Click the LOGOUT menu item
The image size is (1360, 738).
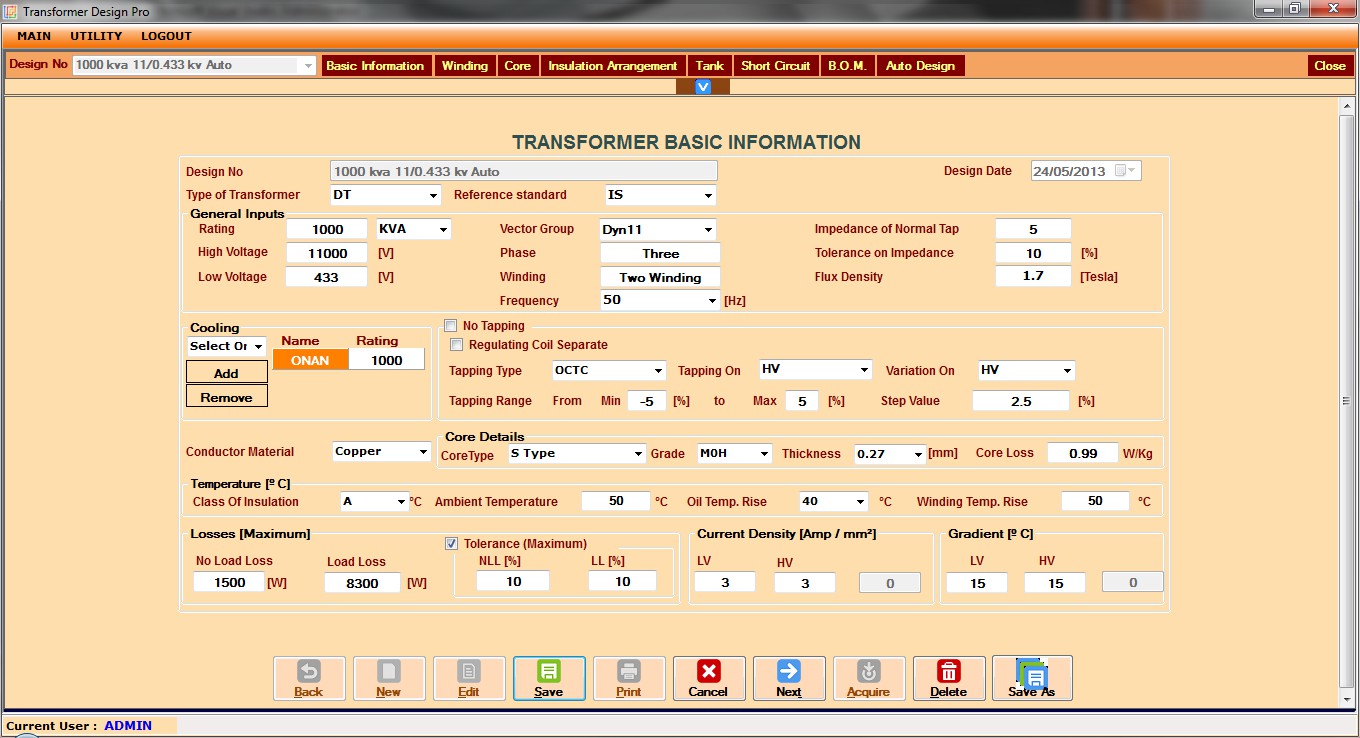point(166,36)
